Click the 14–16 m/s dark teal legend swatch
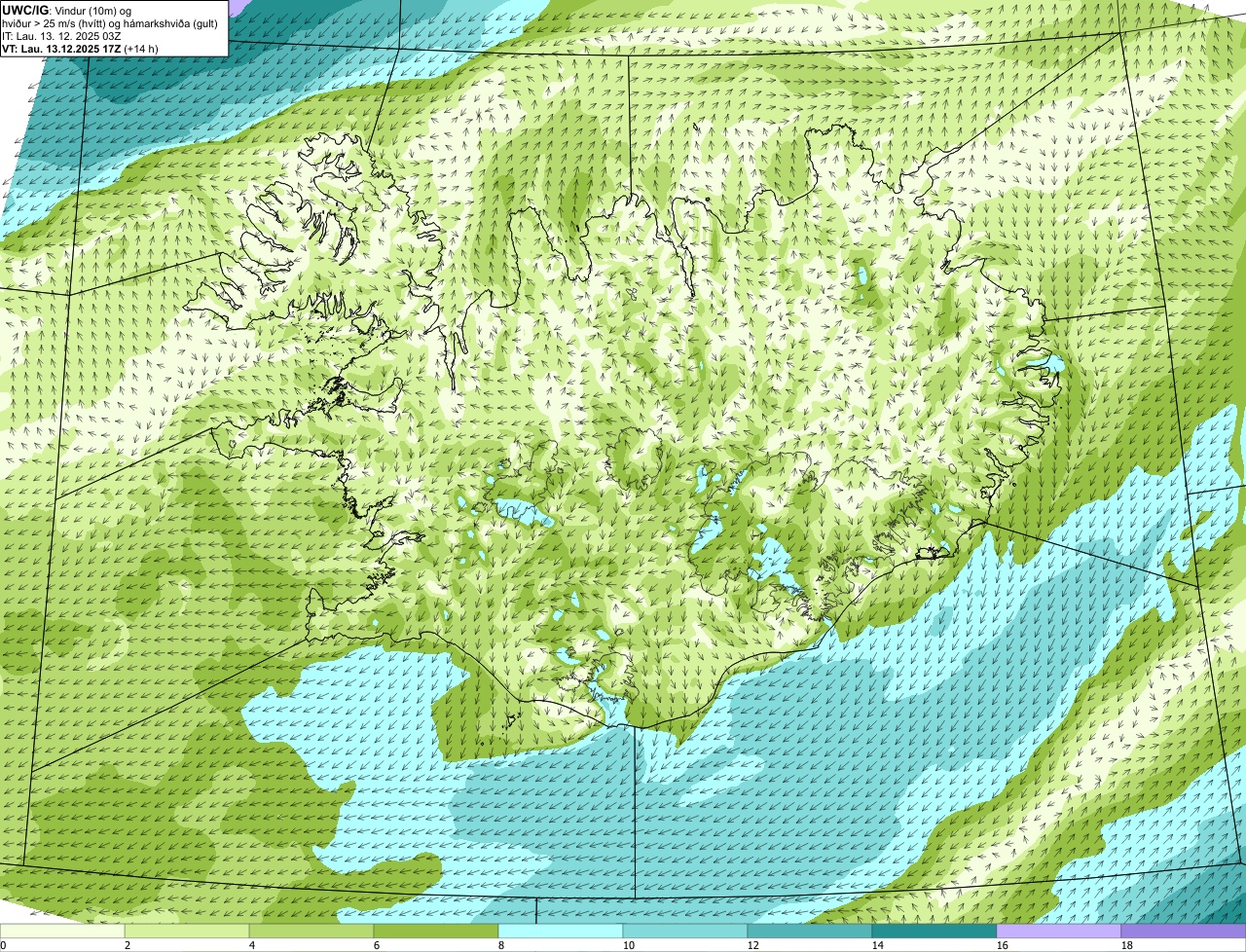This screenshot has height=952, width=1246. coord(934,931)
